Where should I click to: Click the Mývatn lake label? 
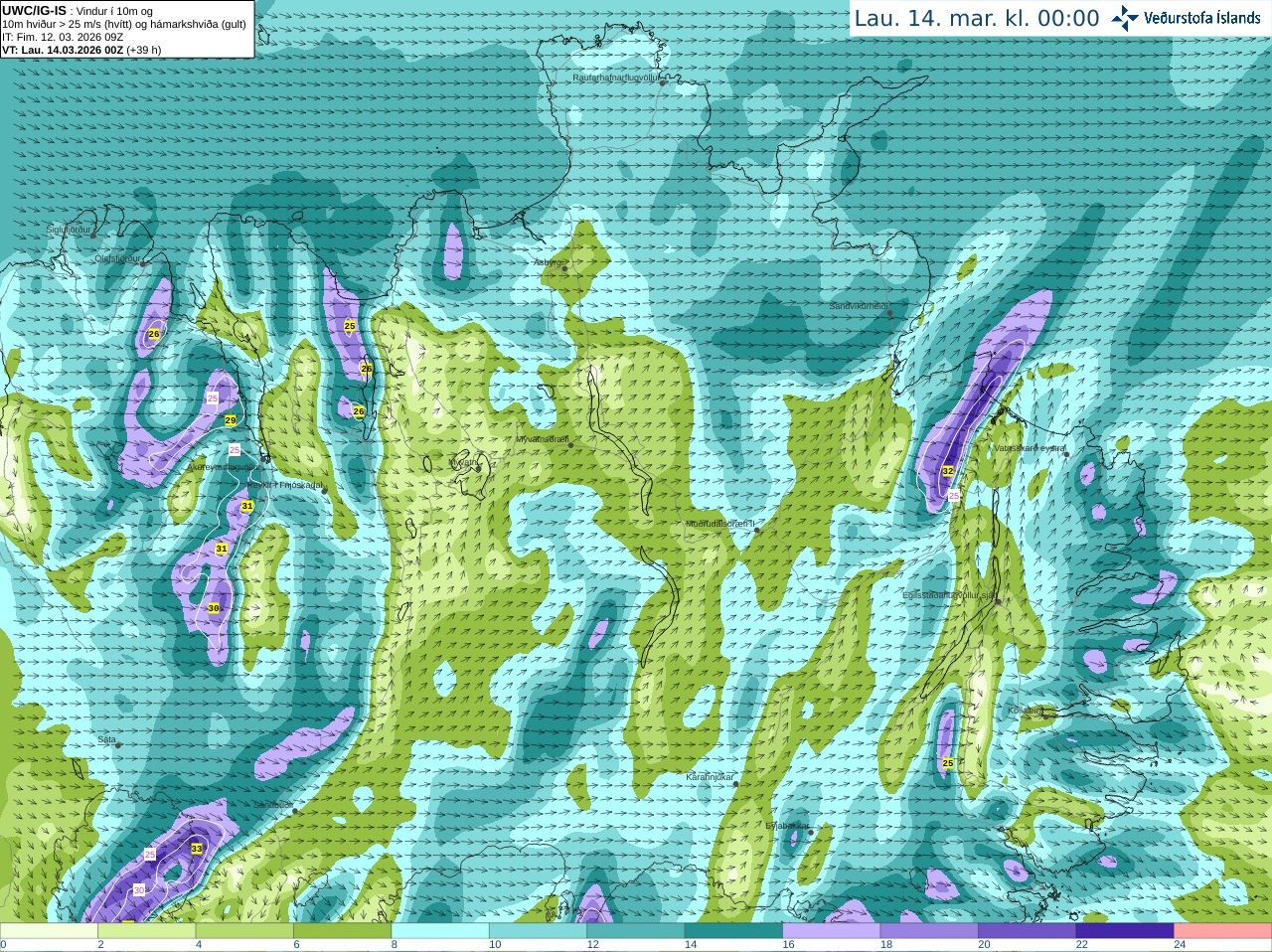463,462
